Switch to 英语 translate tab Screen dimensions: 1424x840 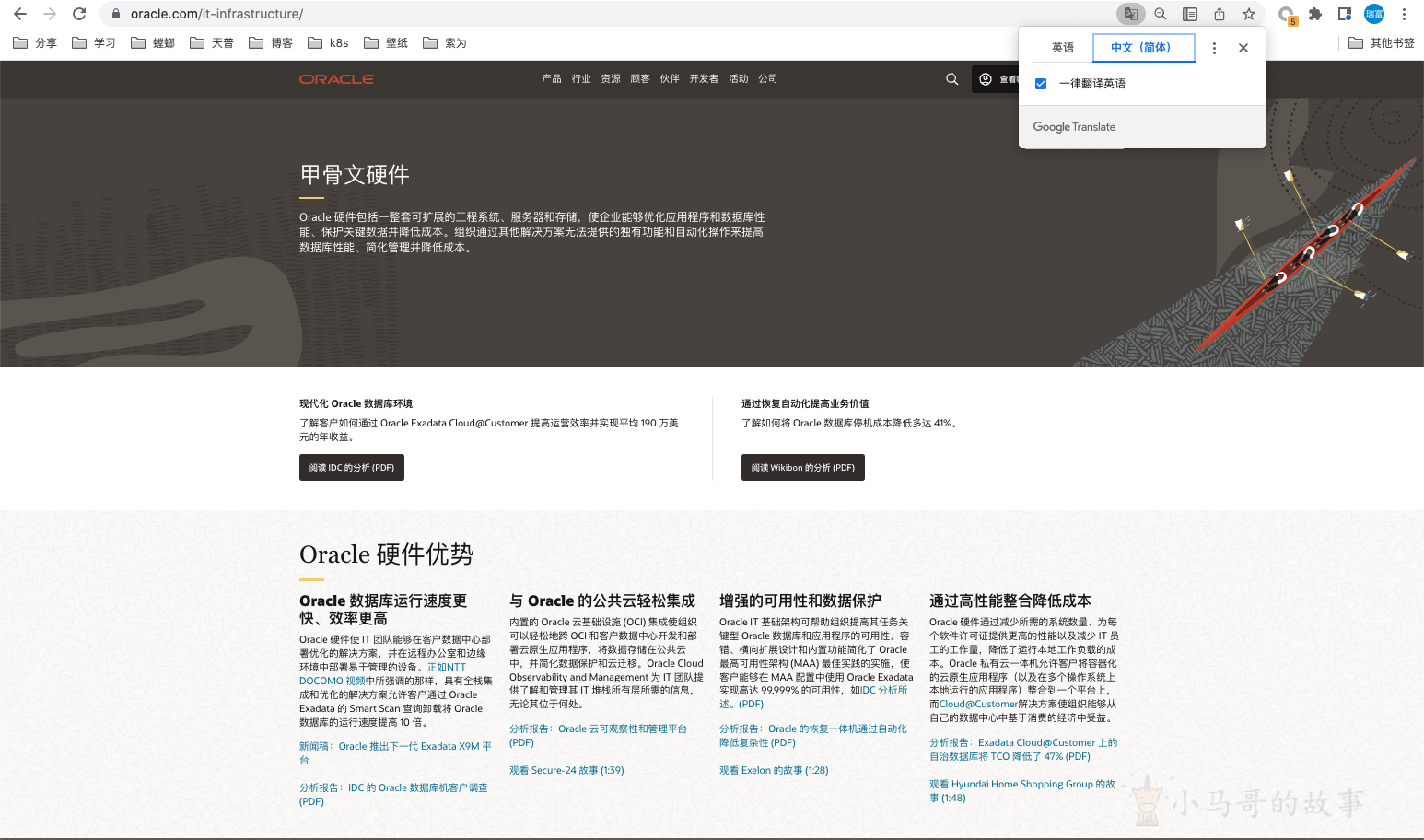(1063, 48)
